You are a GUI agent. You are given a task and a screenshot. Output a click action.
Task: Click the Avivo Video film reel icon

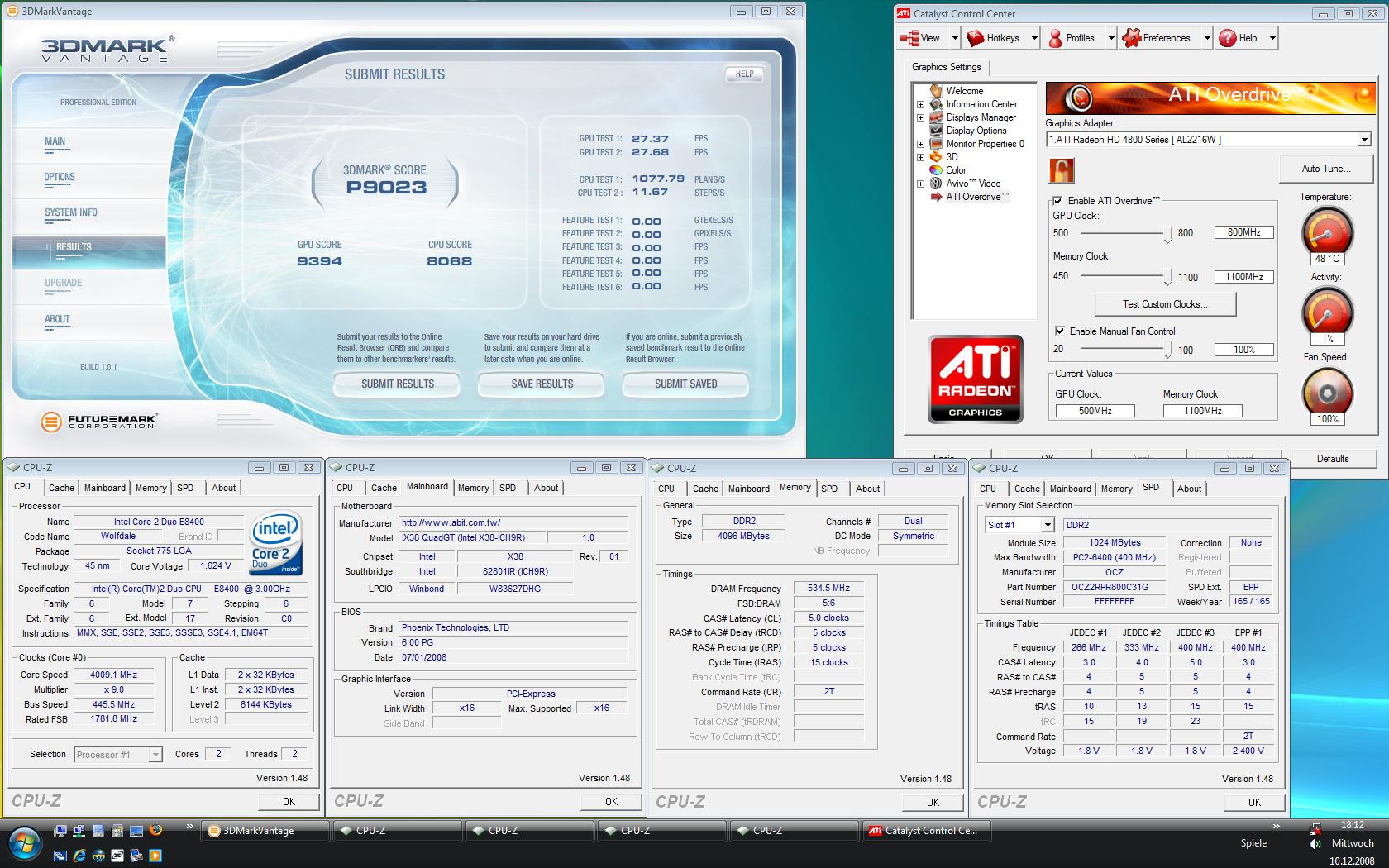click(x=936, y=184)
